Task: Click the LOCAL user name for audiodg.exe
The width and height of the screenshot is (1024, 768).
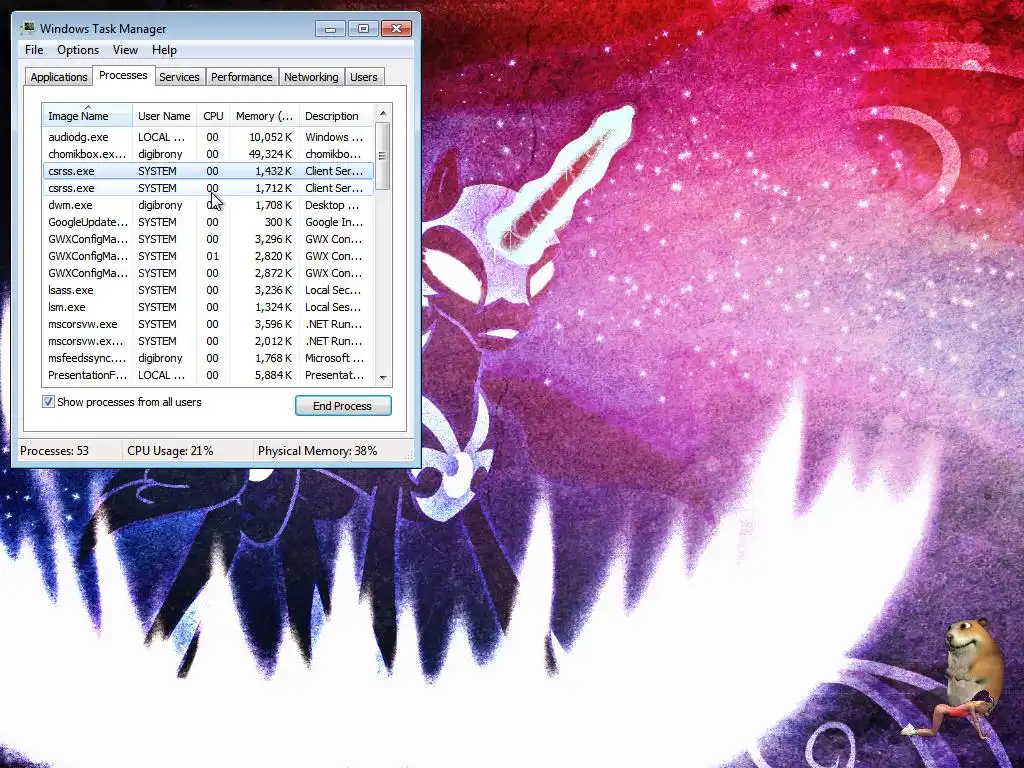Action: pos(161,137)
